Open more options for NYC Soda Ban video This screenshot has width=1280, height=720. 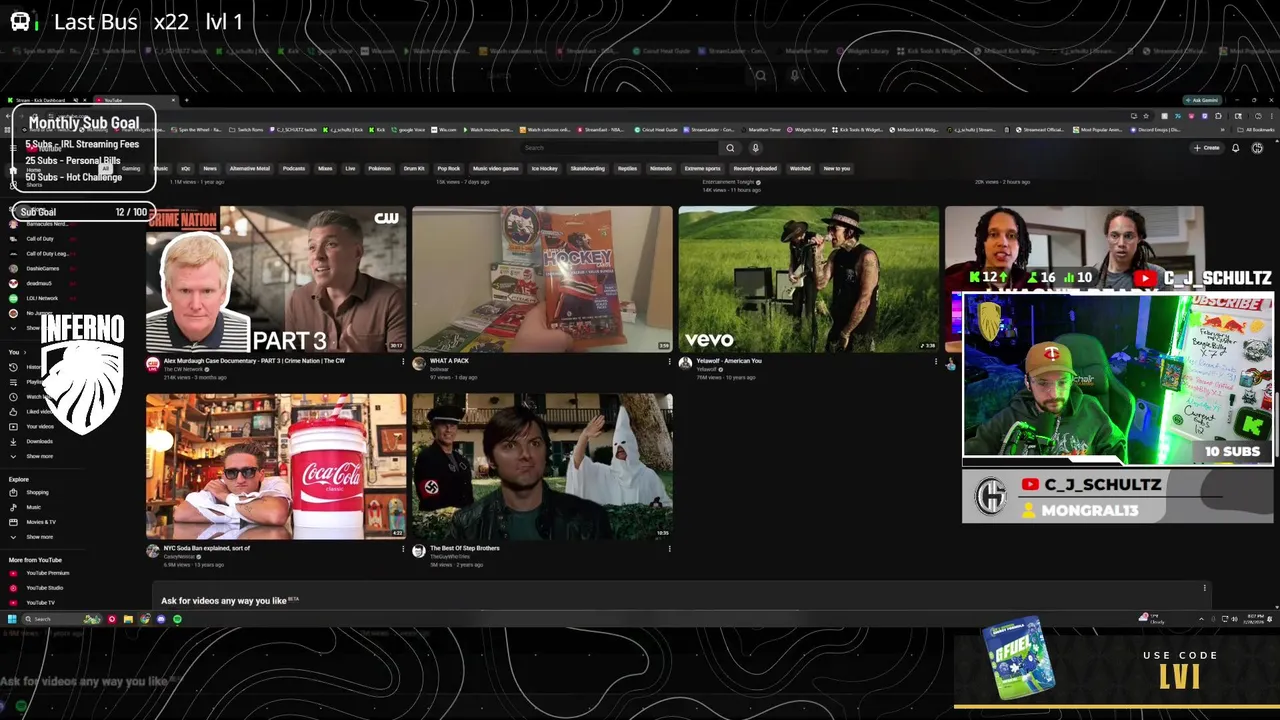pos(403,548)
